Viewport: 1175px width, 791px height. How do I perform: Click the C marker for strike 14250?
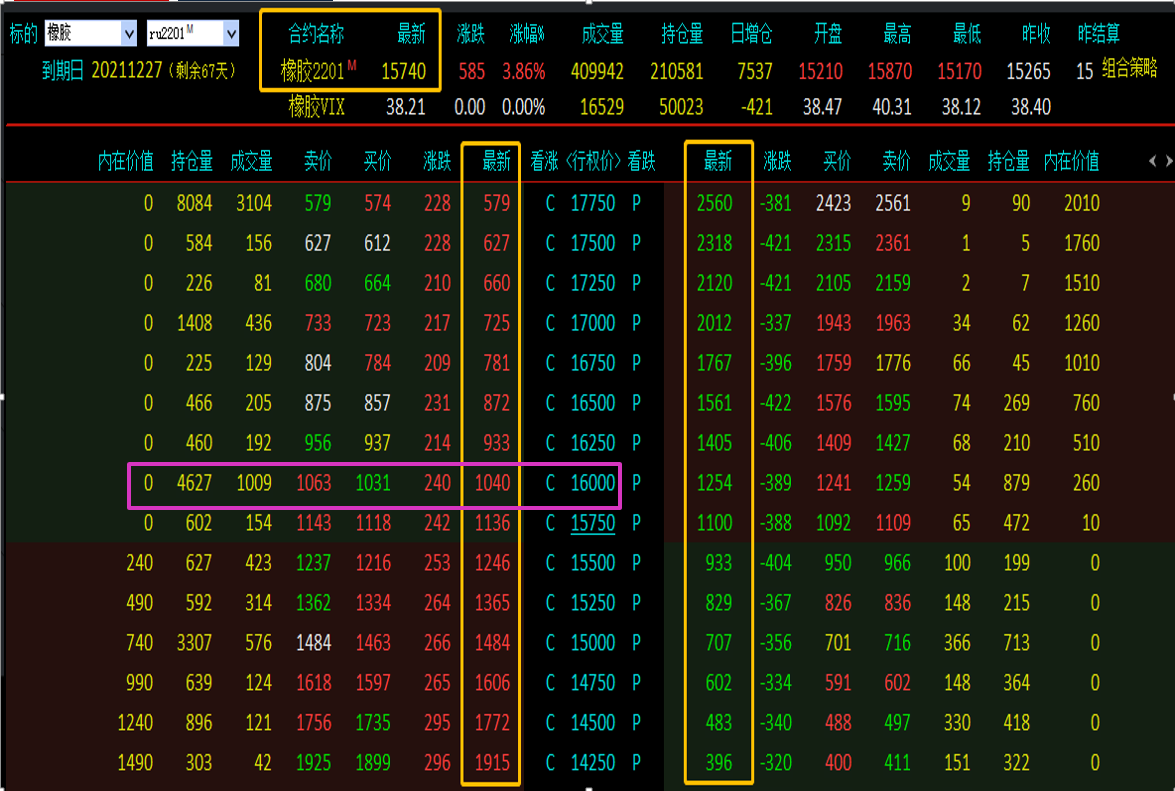coord(550,763)
